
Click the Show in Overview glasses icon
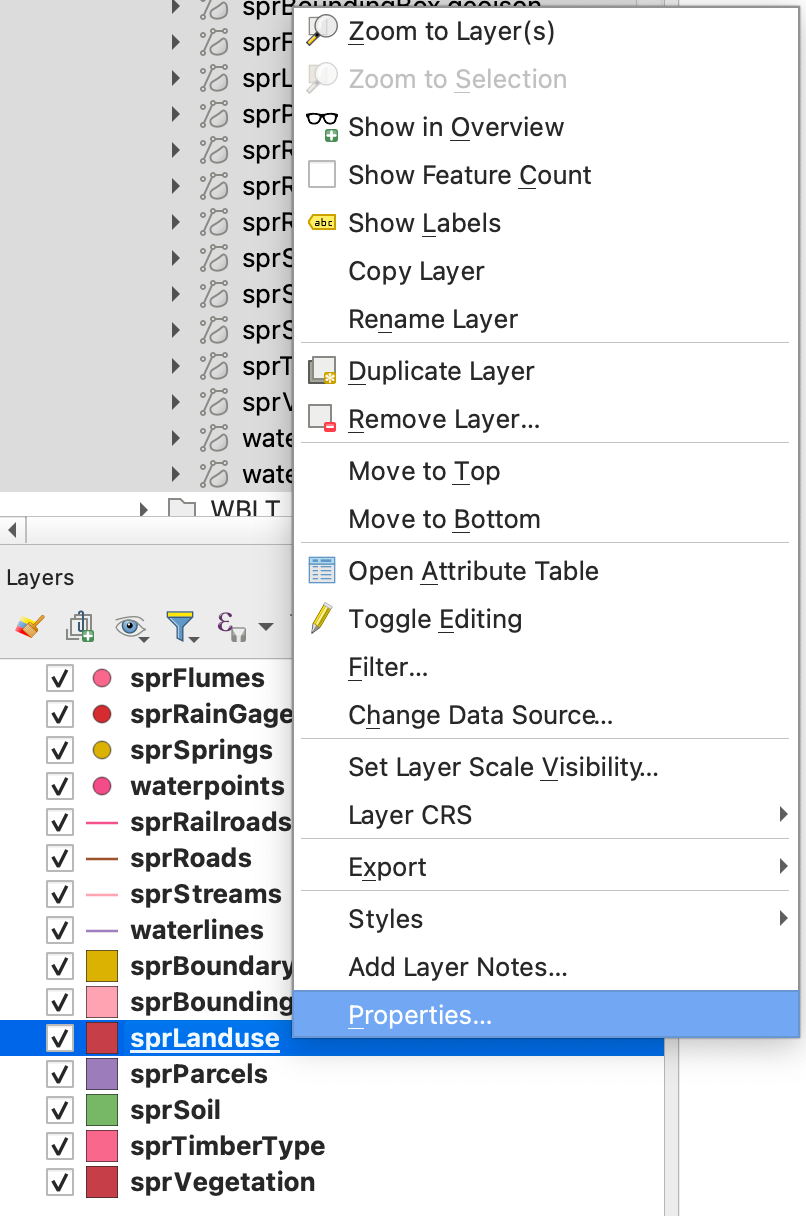pyautogui.click(x=322, y=127)
